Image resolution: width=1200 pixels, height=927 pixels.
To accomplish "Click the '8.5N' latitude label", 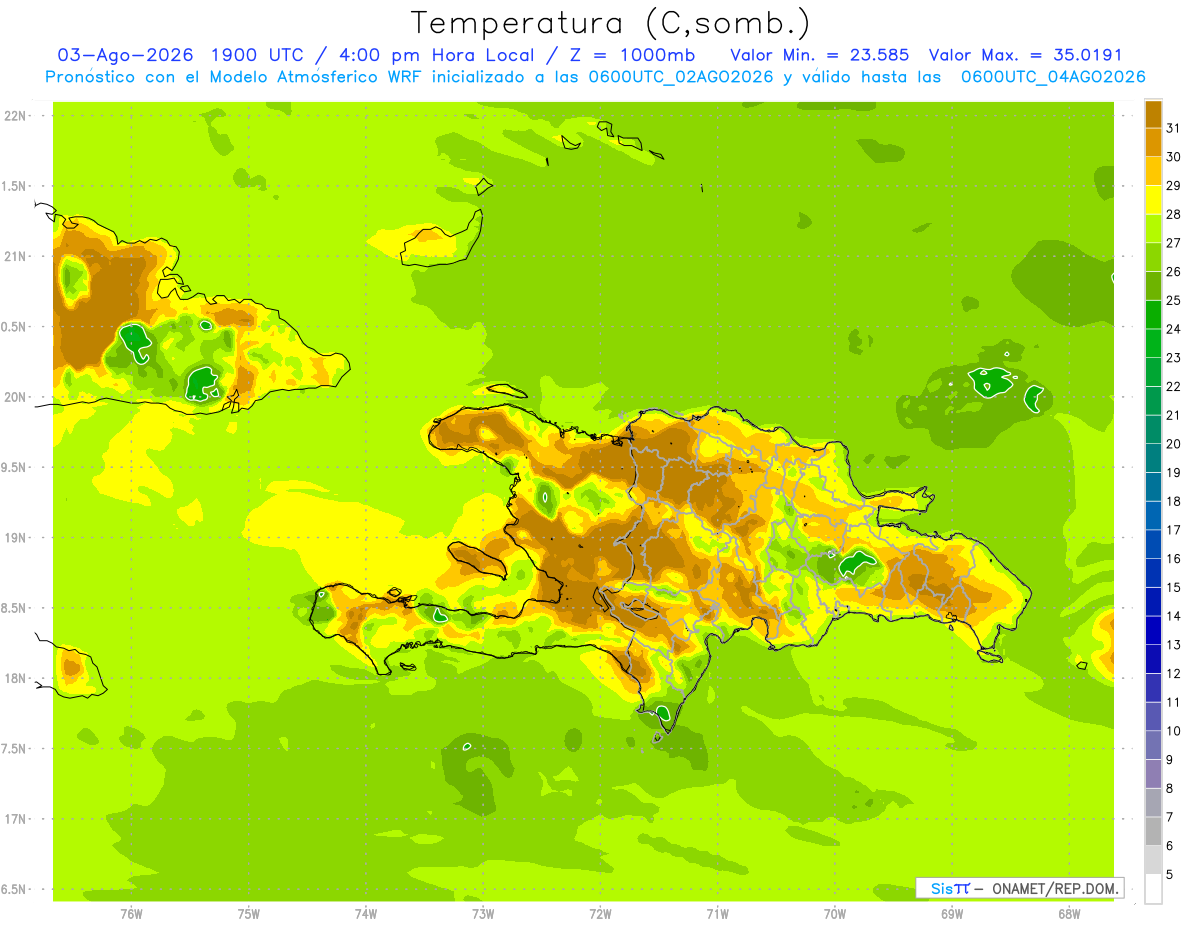I will coord(15,608).
